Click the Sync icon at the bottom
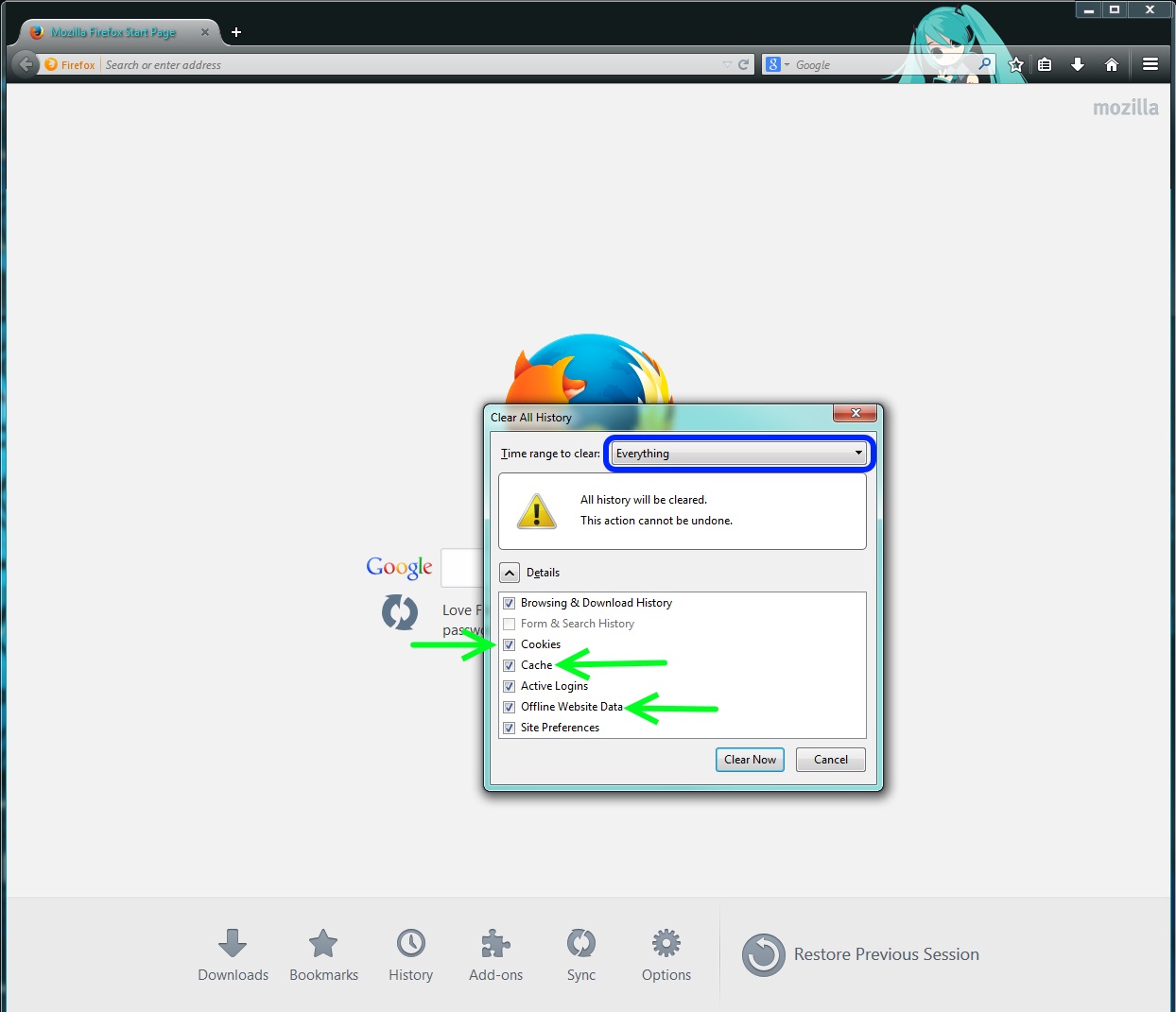 tap(580, 954)
